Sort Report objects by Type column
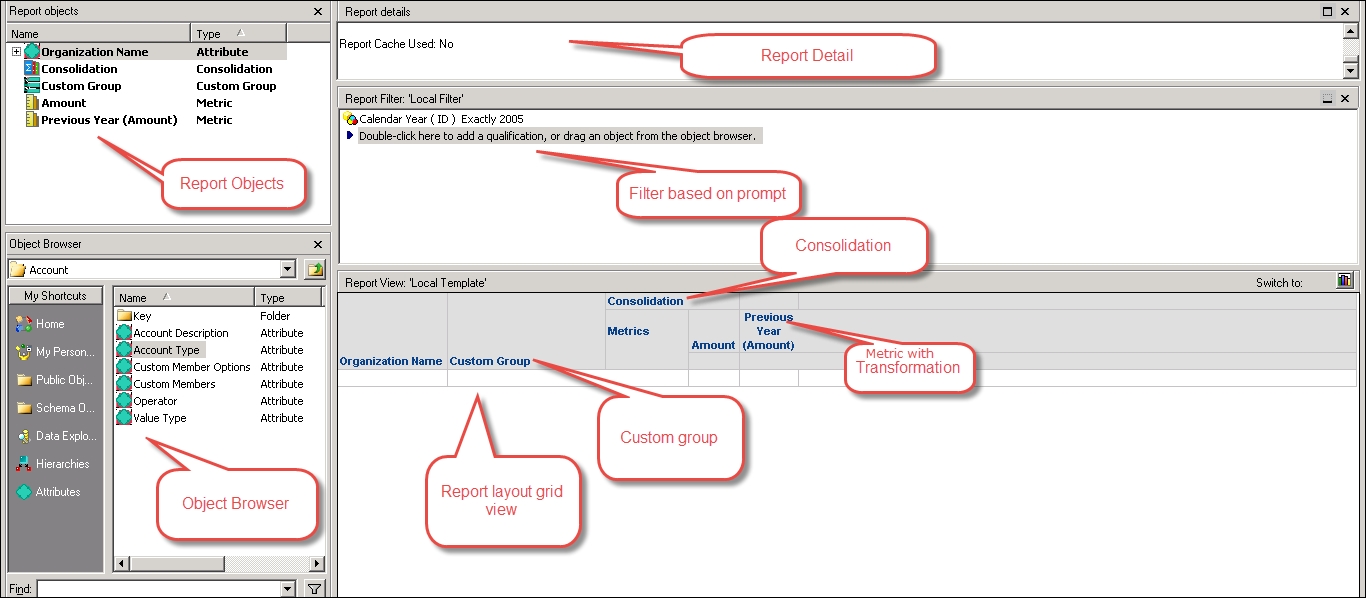1366x598 pixels. click(x=238, y=34)
